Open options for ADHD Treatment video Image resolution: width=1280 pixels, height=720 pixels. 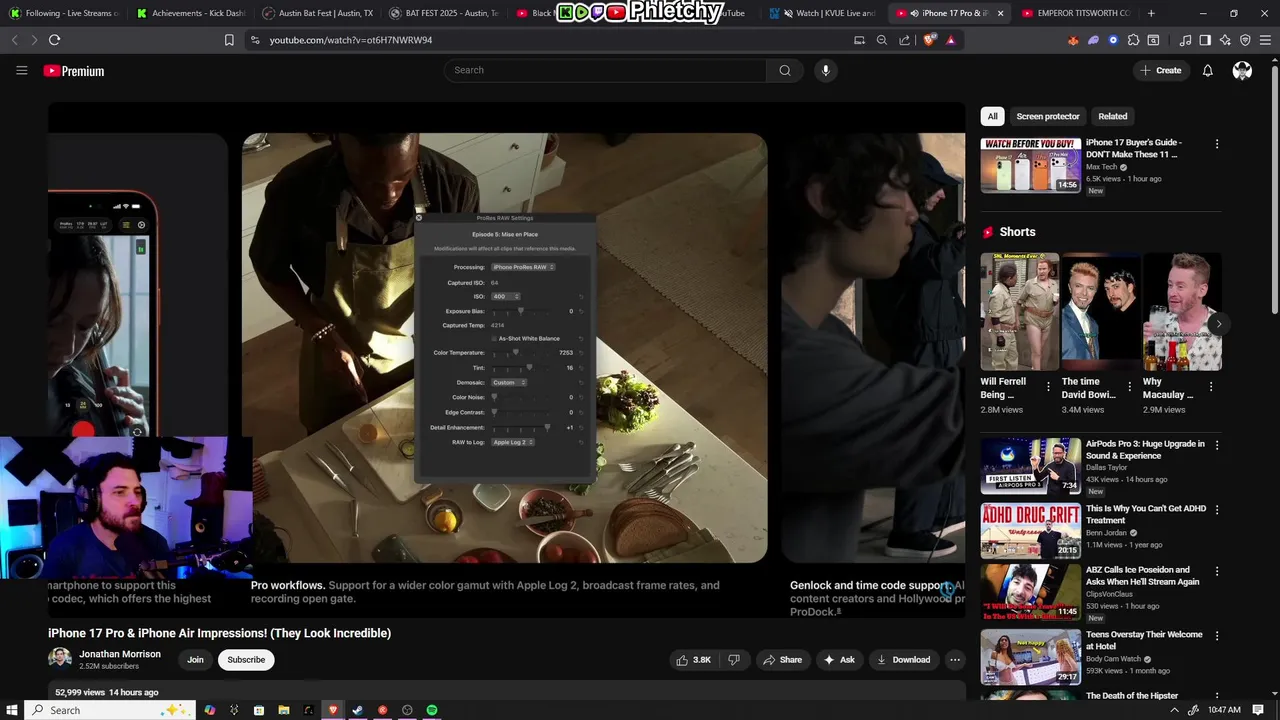(x=1217, y=509)
